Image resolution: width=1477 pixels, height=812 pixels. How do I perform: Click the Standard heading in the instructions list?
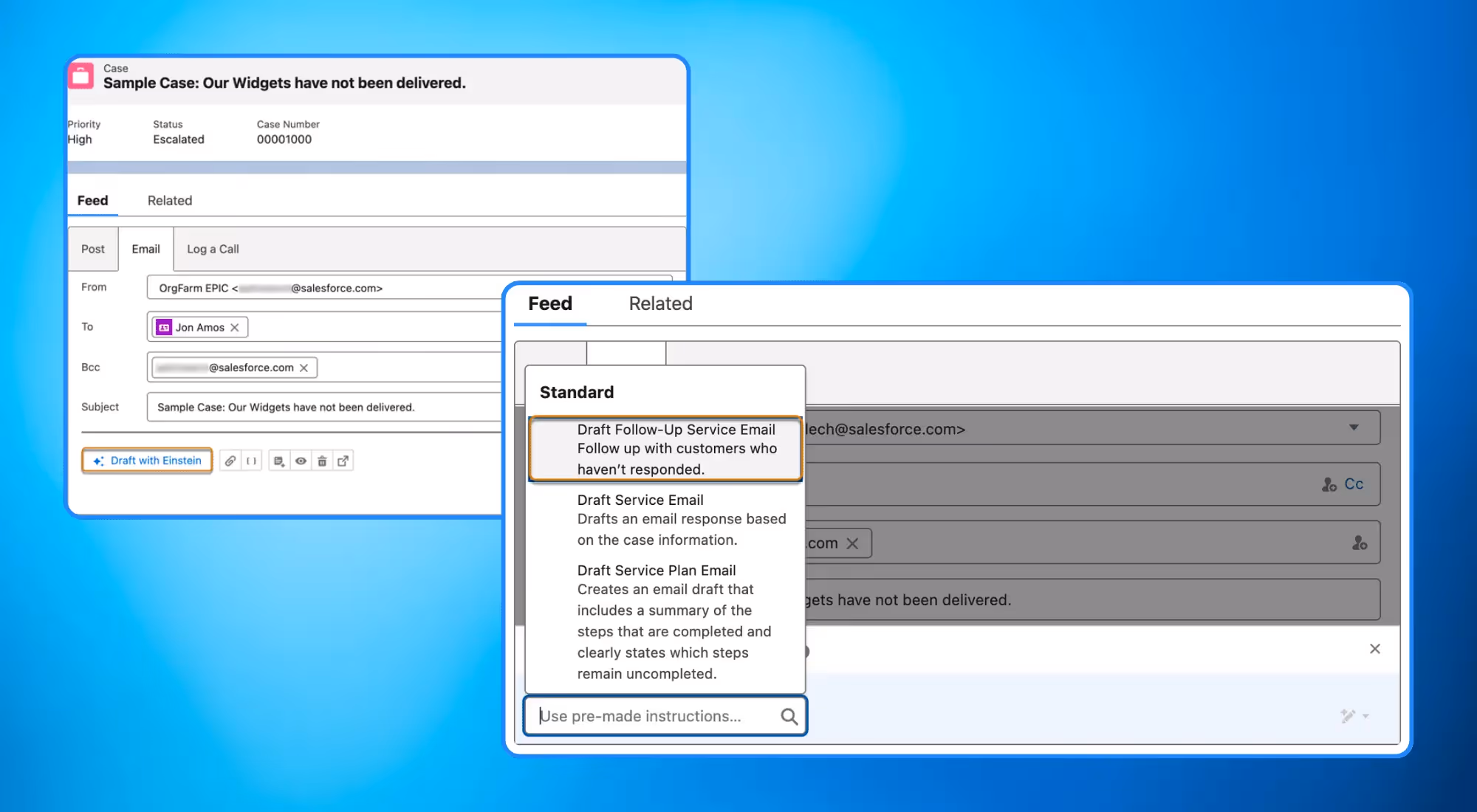click(577, 392)
